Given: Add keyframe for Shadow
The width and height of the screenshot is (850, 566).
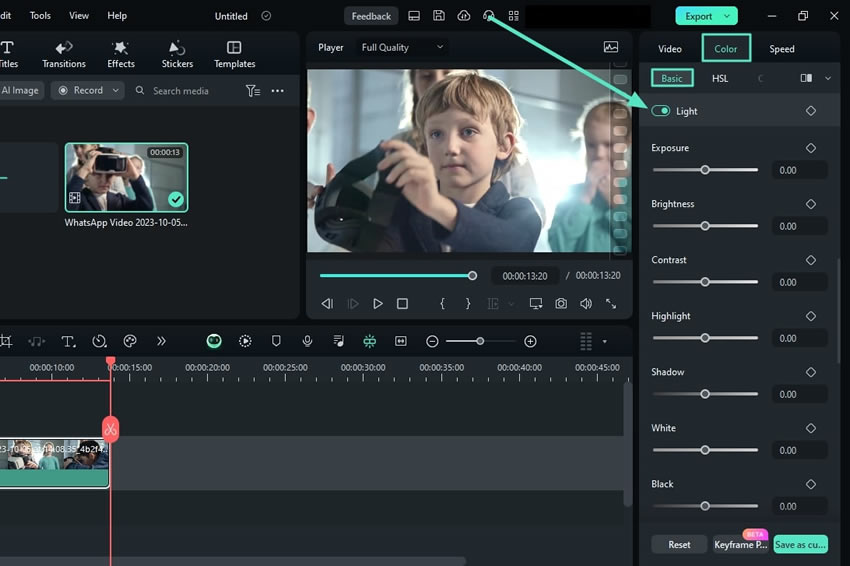Looking at the screenshot, I should point(811,372).
